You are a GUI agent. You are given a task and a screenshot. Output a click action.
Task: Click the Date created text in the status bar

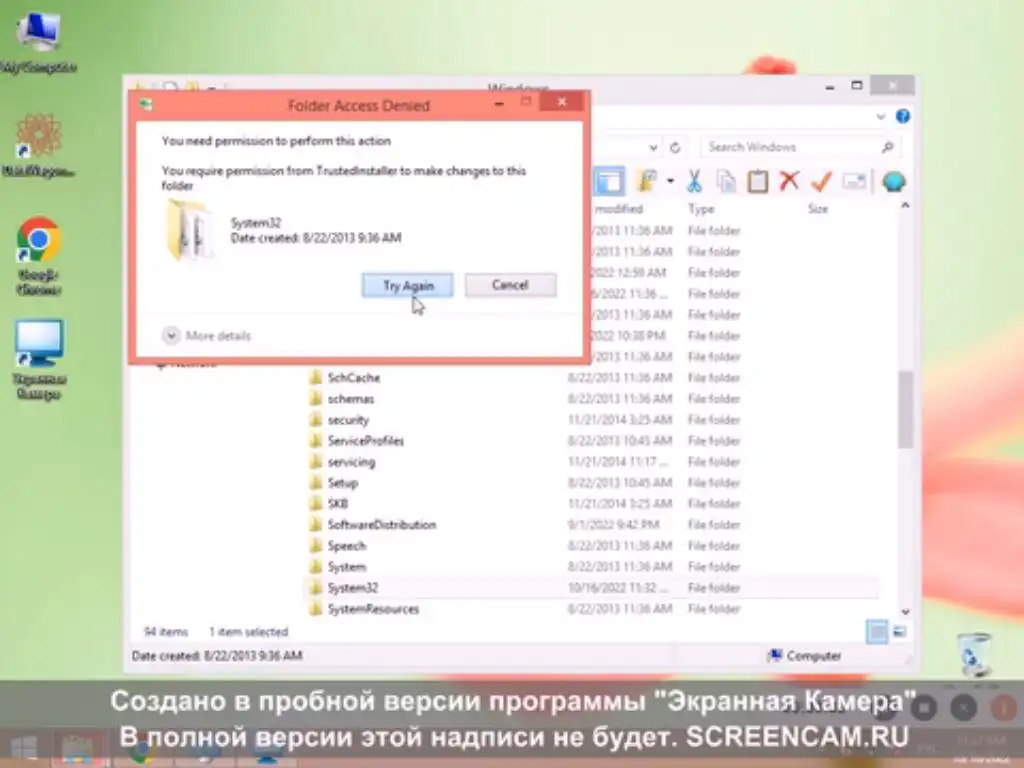(217, 656)
